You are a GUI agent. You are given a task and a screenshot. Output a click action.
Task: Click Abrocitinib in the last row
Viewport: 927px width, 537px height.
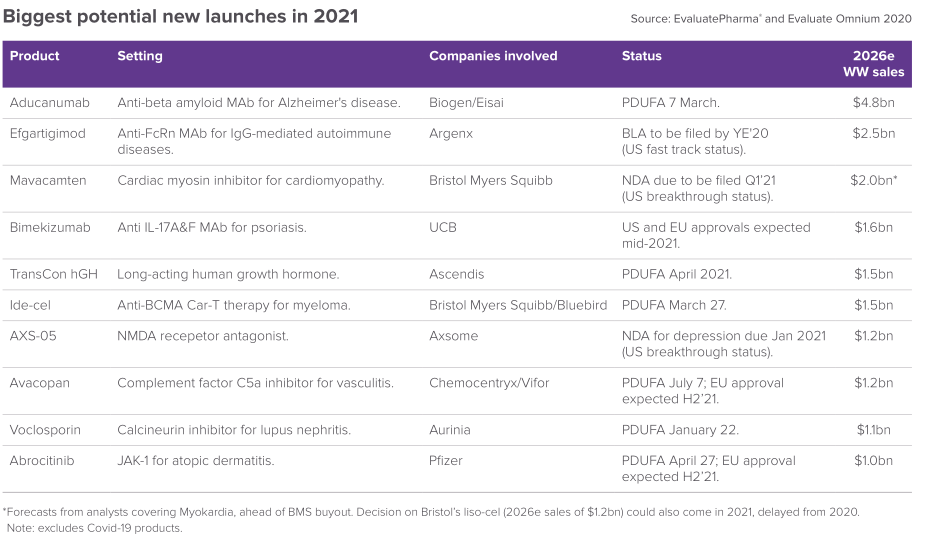pyautogui.click(x=43, y=461)
